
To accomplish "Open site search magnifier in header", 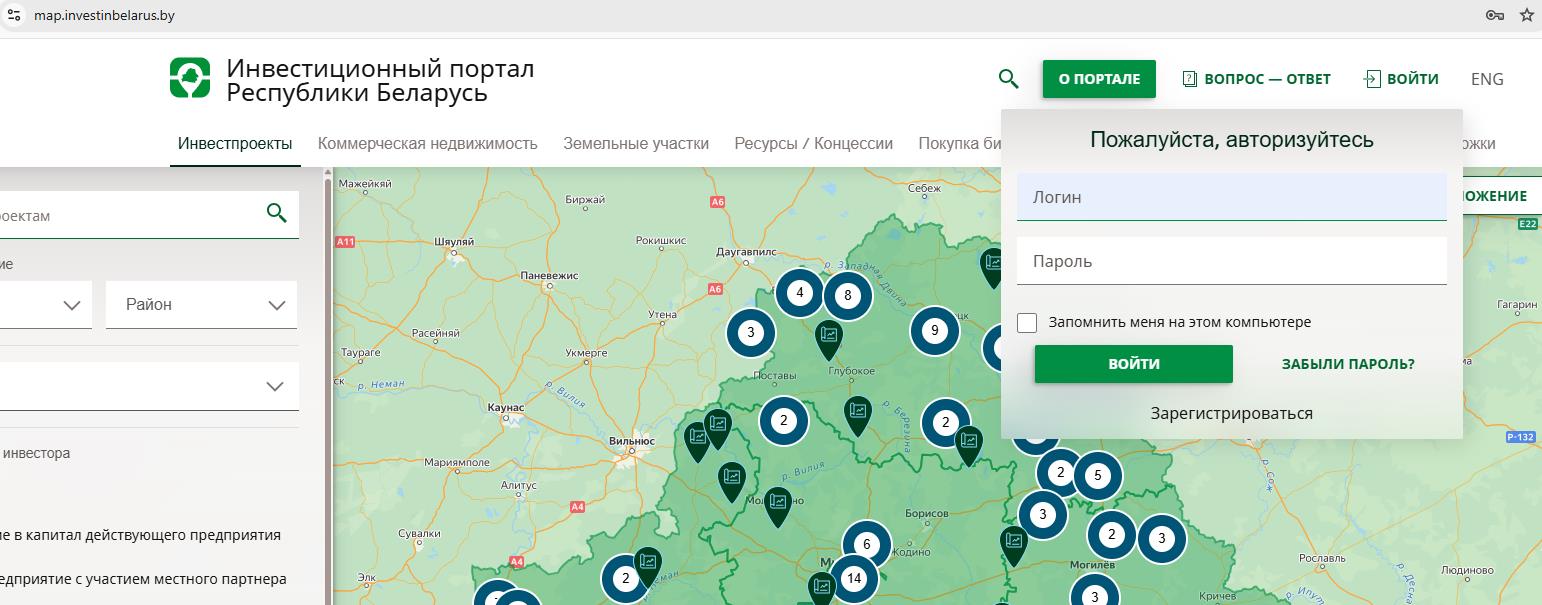I will (1008, 79).
